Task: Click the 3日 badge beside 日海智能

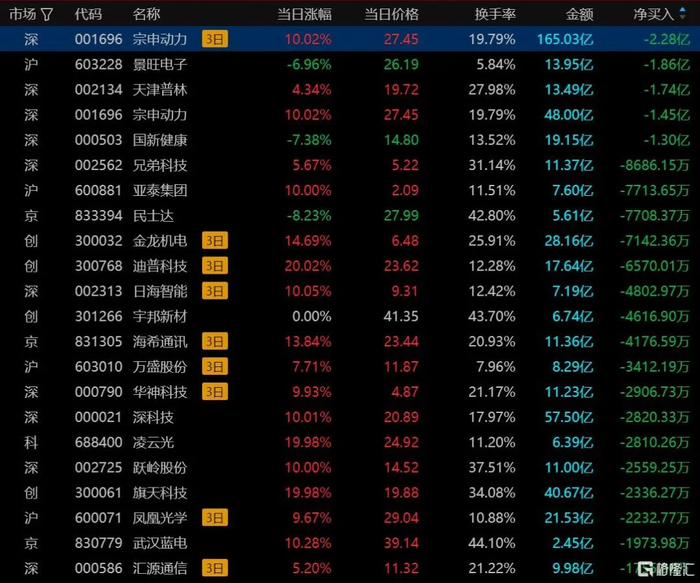Action: coord(215,291)
